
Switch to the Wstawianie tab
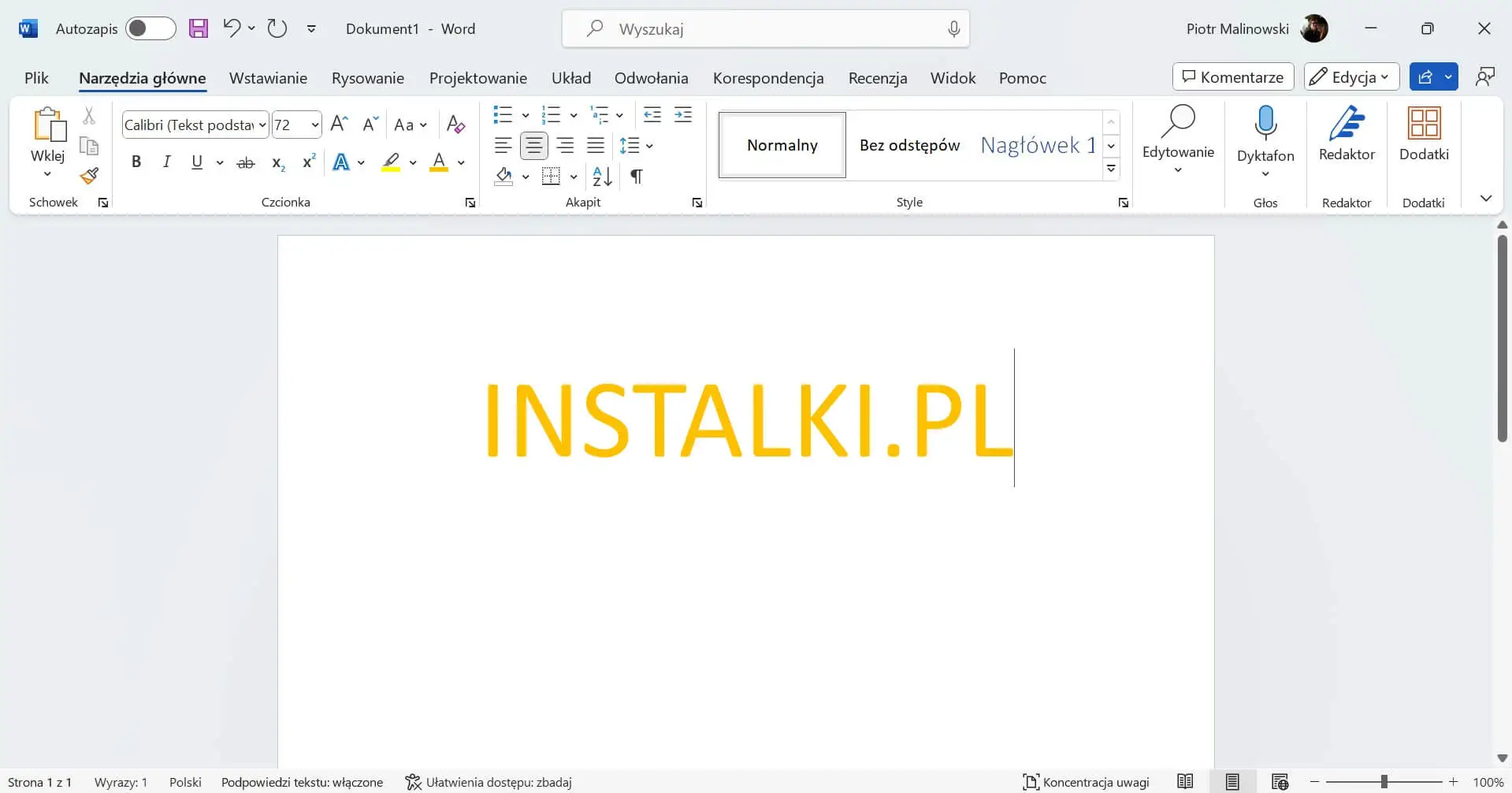268,78
